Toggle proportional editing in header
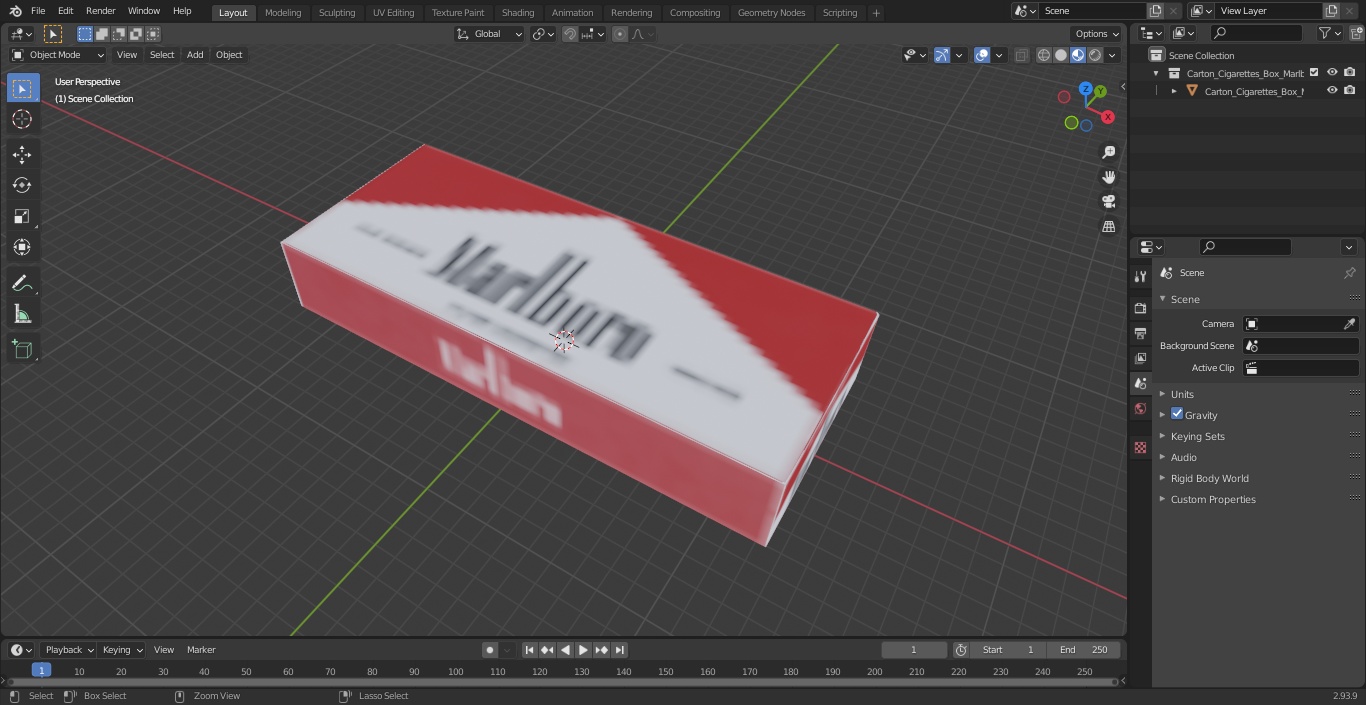This screenshot has width=1366, height=705. [x=620, y=34]
